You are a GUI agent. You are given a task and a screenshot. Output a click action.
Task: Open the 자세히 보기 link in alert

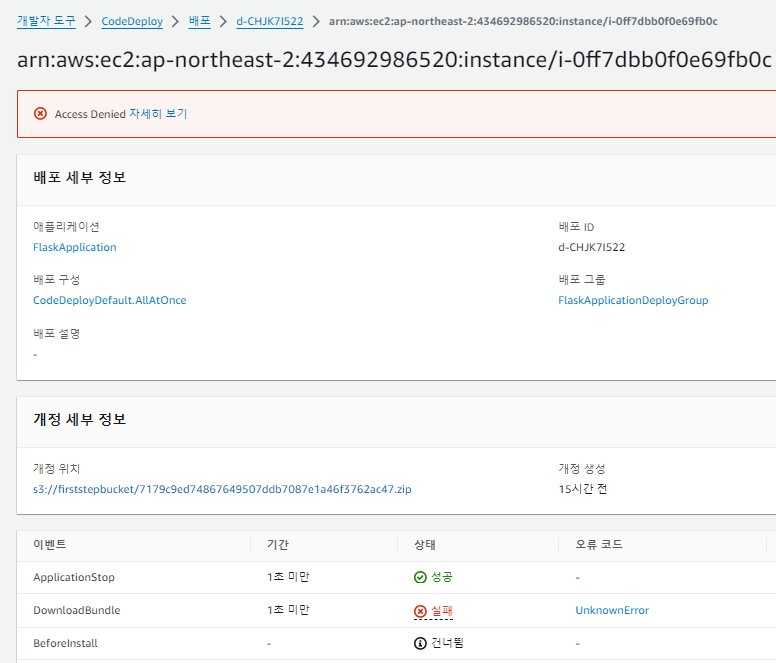(x=158, y=114)
